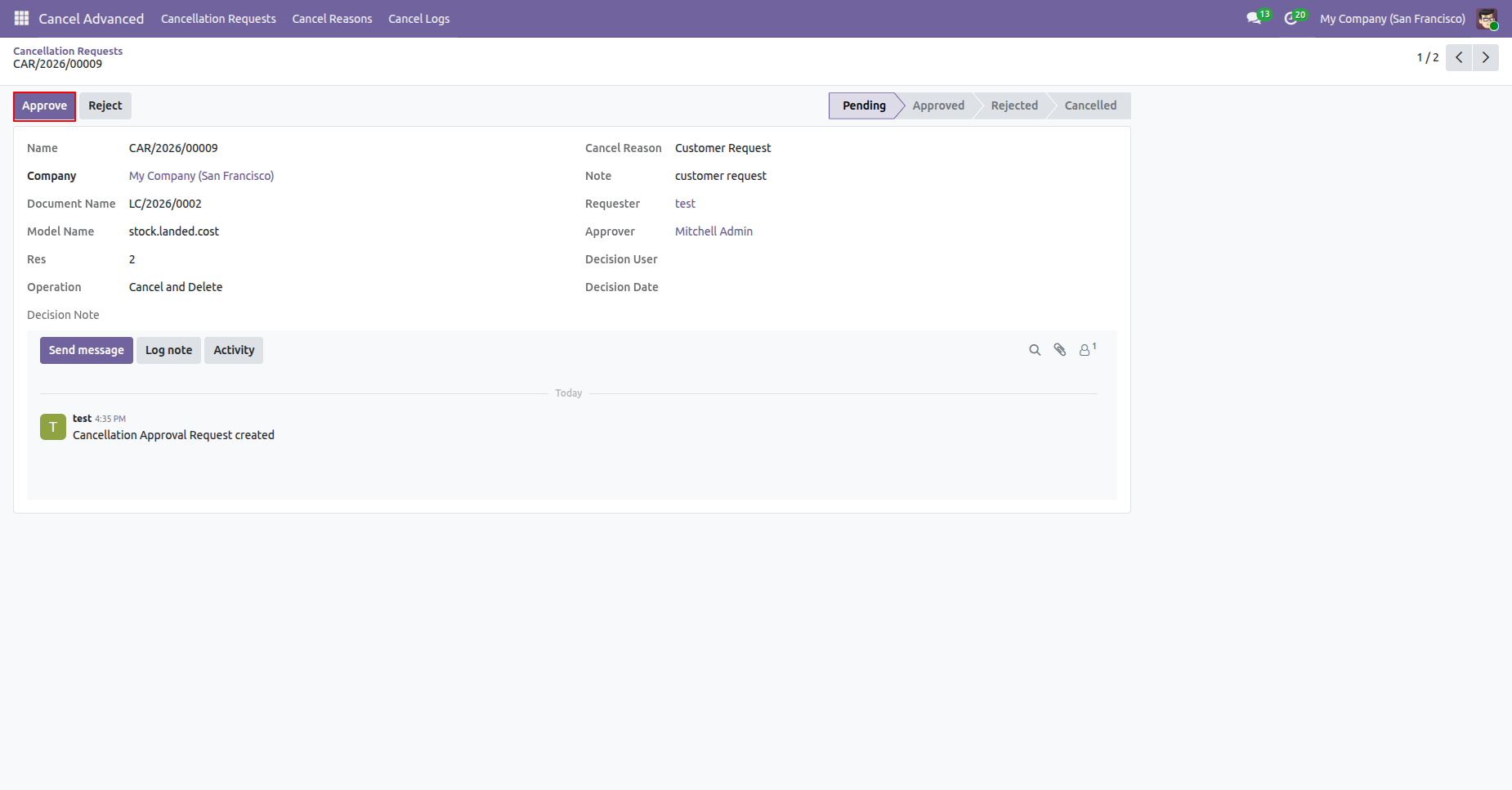Click the paperclip attachments icon
This screenshot has width=1512, height=790.
(x=1060, y=350)
